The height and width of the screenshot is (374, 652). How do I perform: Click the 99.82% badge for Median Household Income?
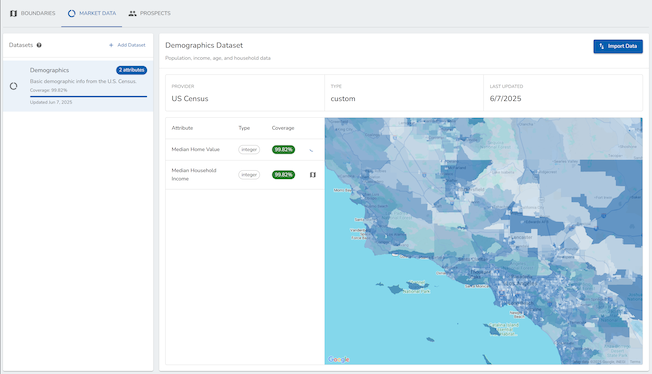point(284,175)
